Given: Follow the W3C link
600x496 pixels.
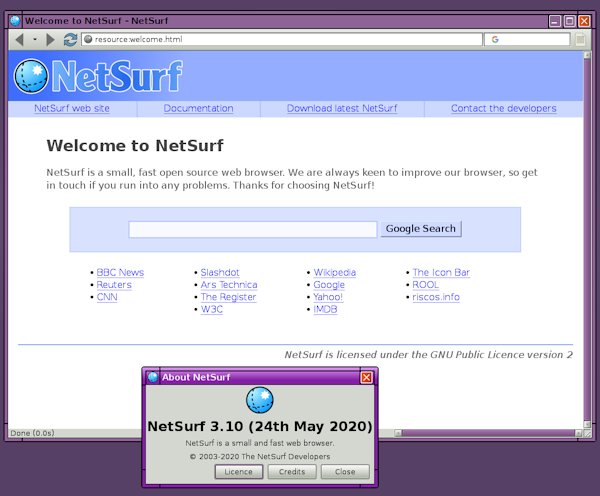Looking at the screenshot, I should coord(212,309).
